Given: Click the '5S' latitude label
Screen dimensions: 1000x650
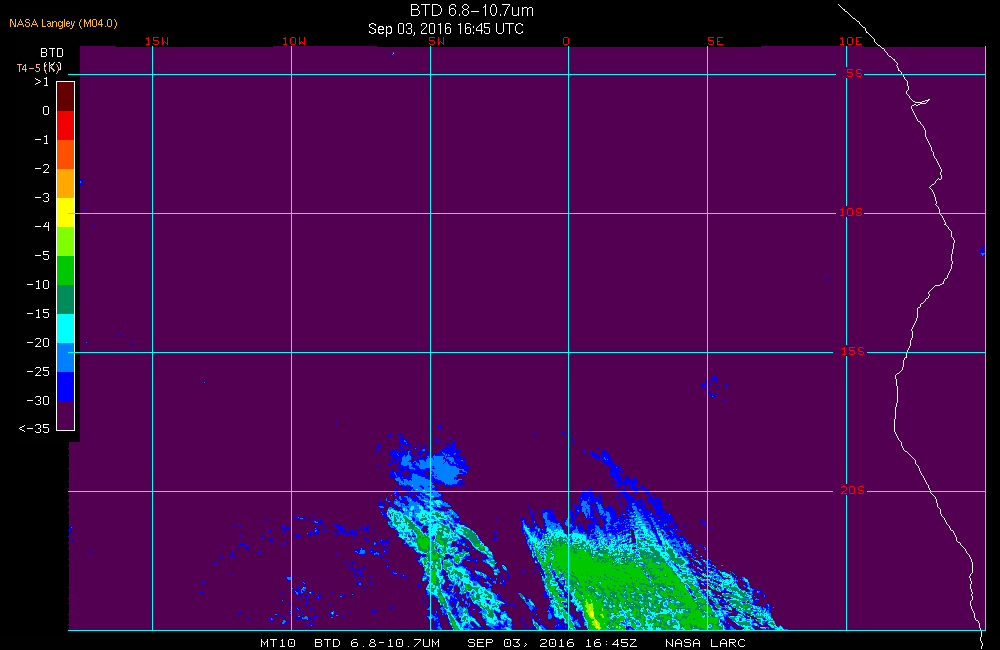Looking at the screenshot, I should point(854,73).
